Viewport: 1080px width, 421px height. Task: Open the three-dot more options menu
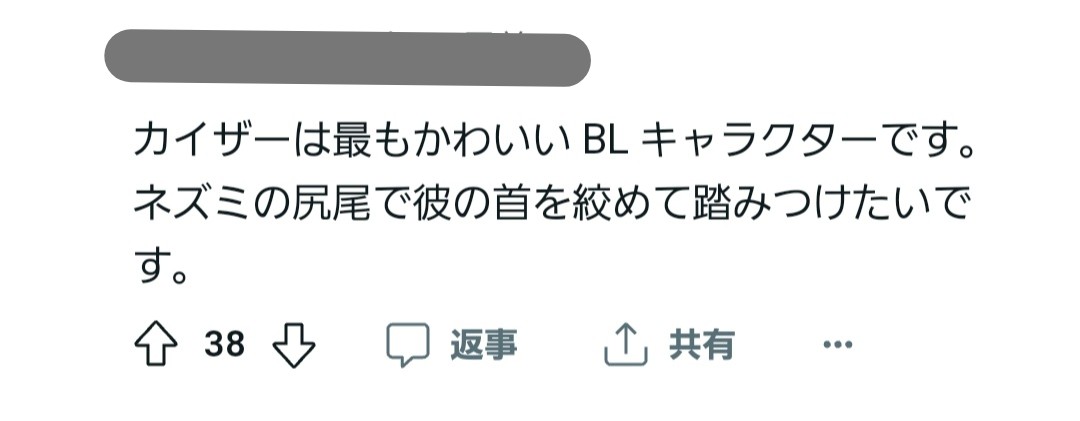click(x=838, y=344)
